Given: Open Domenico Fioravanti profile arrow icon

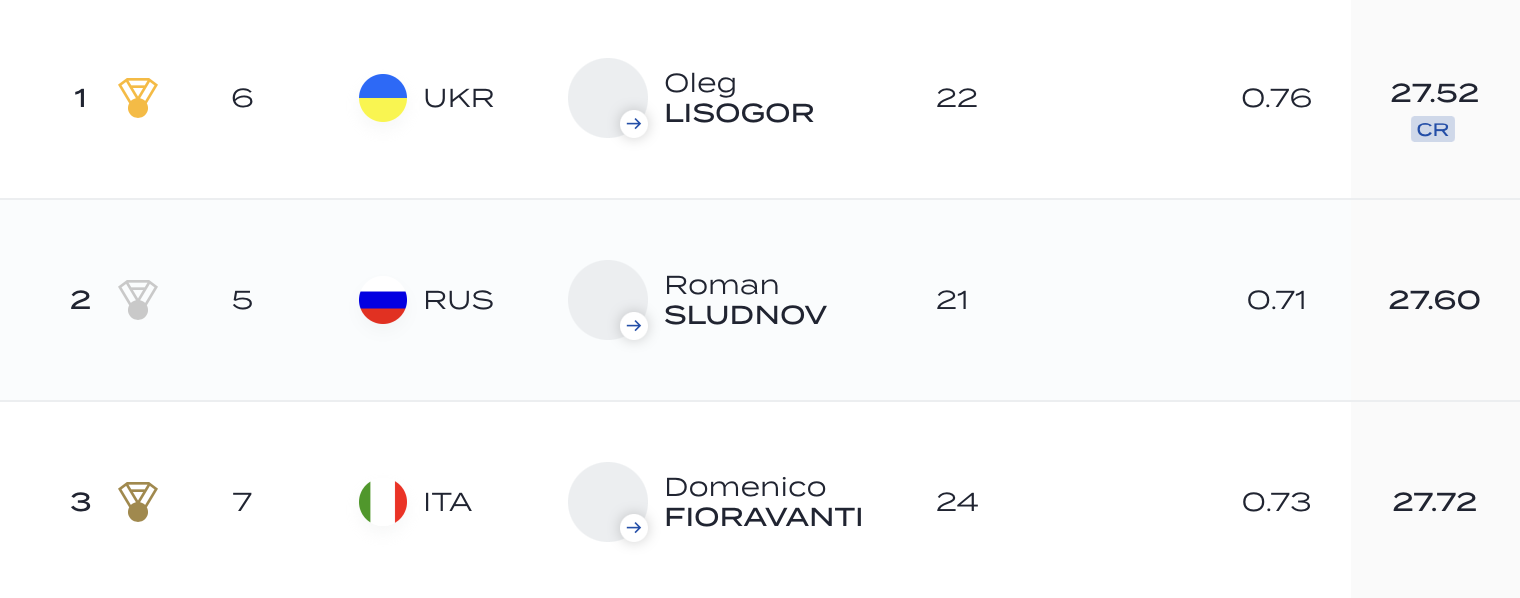Looking at the screenshot, I should [634, 528].
